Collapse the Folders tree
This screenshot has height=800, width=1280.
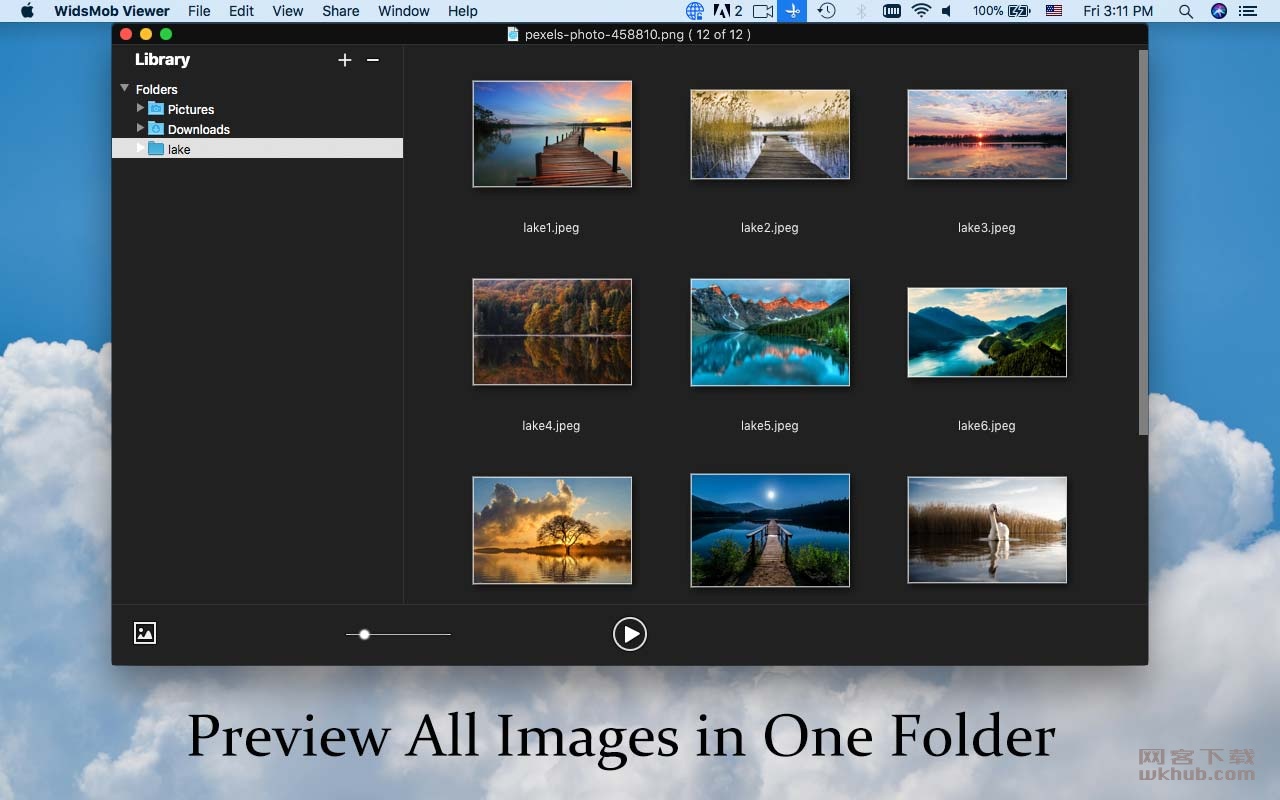(x=125, y=88)
